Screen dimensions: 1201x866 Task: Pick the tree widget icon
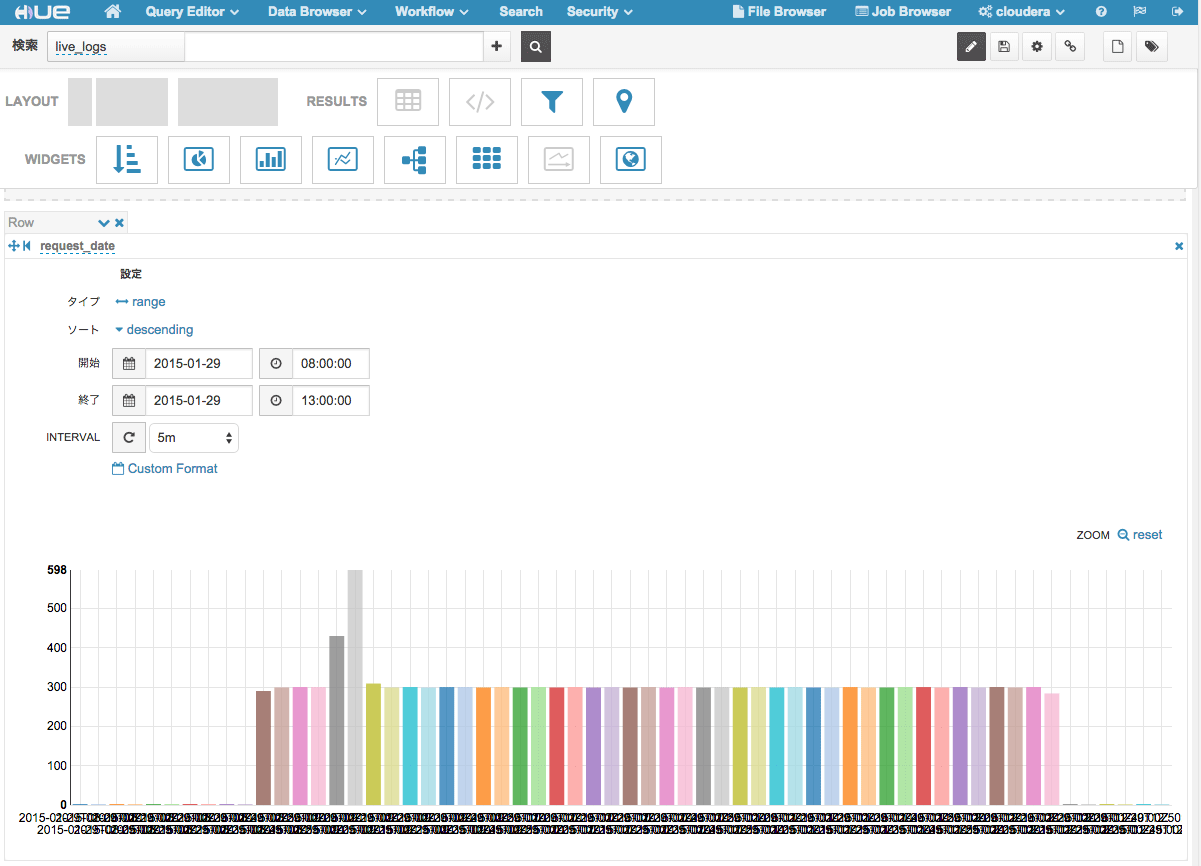415,159
